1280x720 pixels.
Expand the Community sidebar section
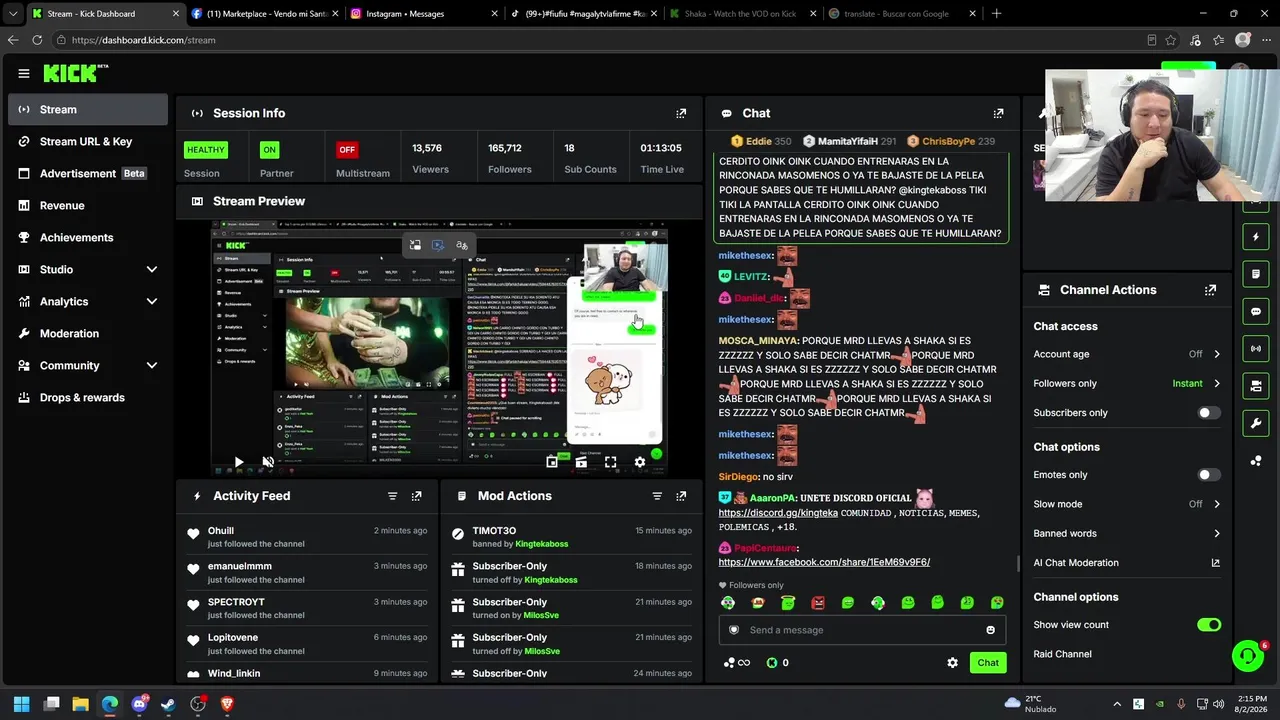(152, 366)
